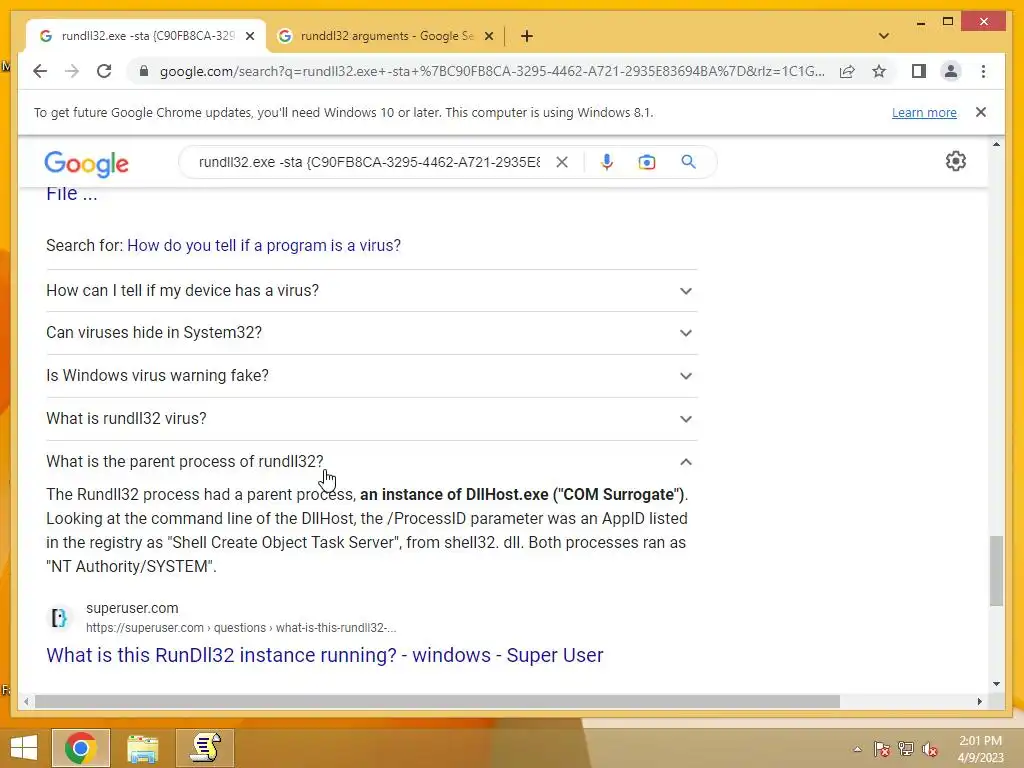Submit search with magnifier icon
Viewport: 1024px width, 768px height.
(688, 162)
